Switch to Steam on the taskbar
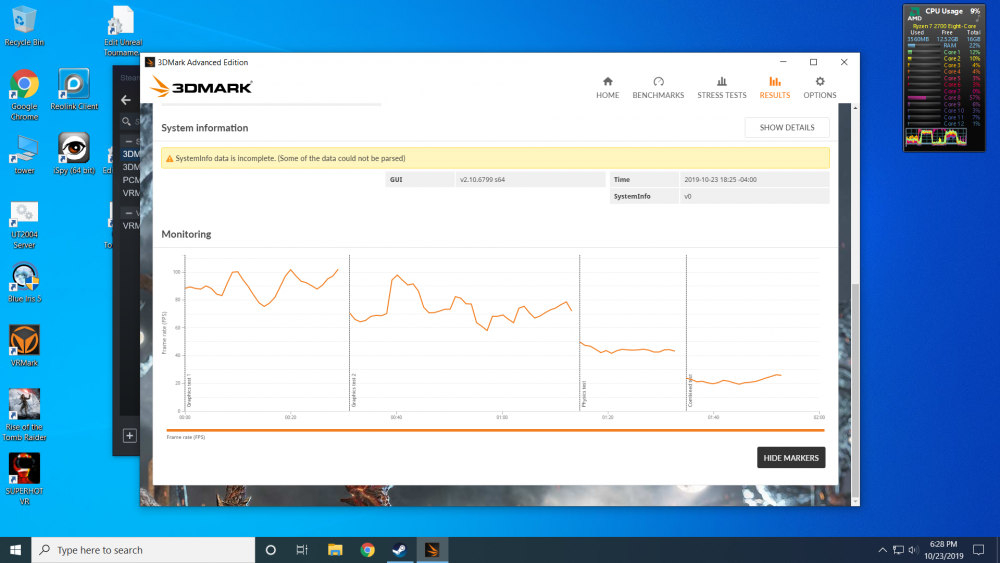 click(400, 550)
